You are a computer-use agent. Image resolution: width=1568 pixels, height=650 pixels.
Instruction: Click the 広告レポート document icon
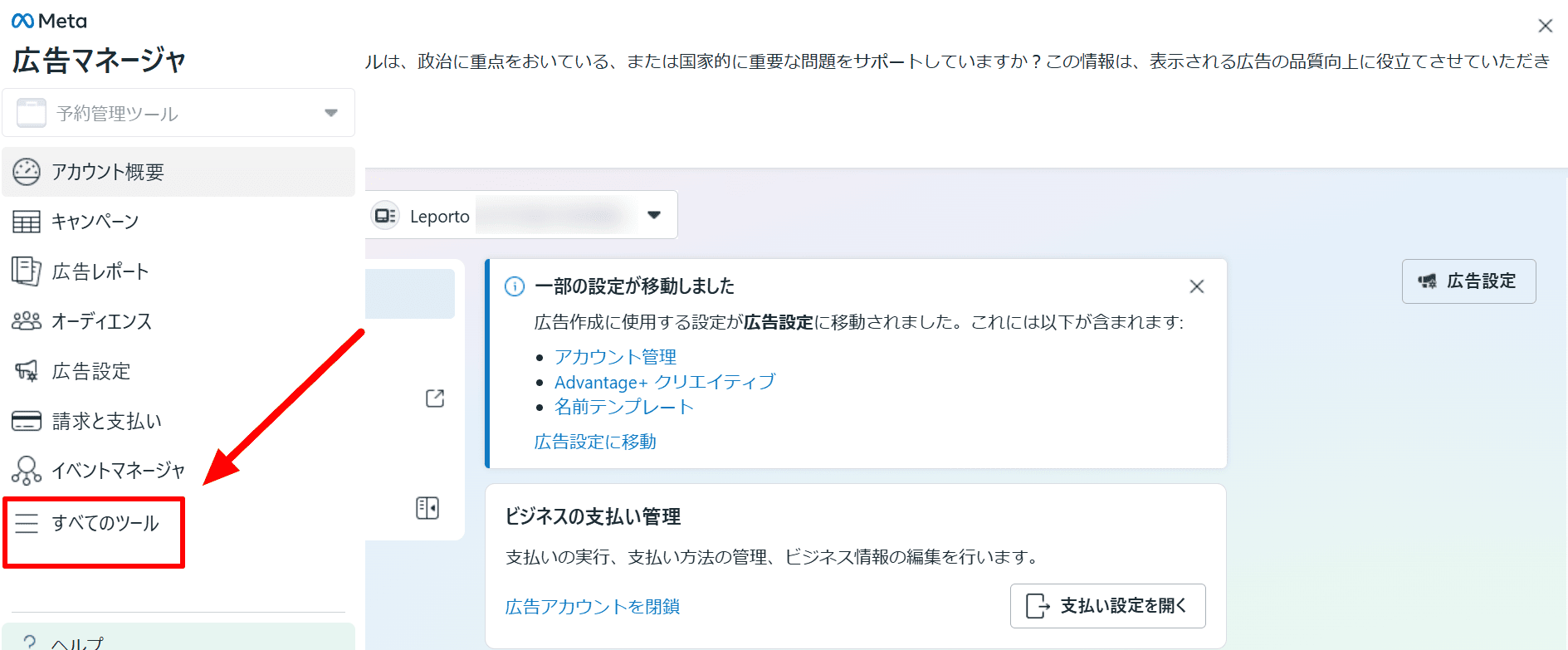27,271
